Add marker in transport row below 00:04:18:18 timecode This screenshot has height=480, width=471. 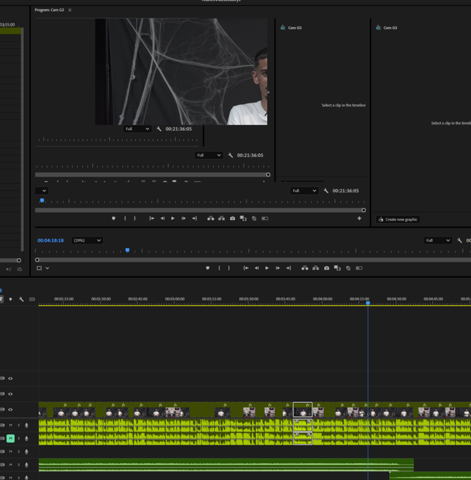coord(208,268)
